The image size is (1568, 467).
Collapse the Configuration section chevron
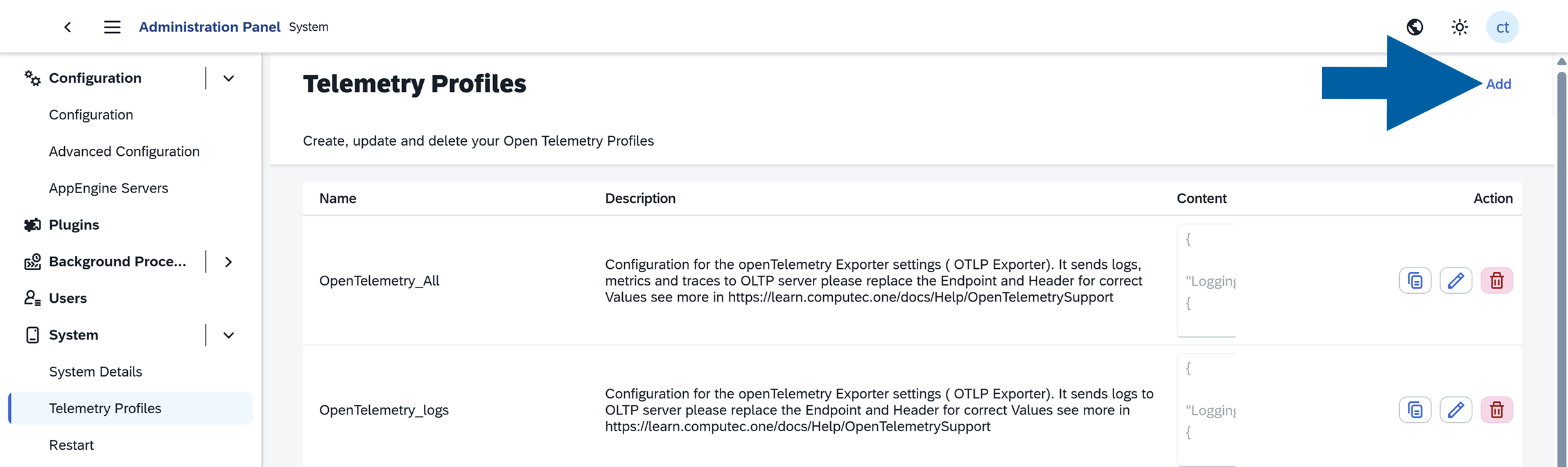[x=229, y=78]
